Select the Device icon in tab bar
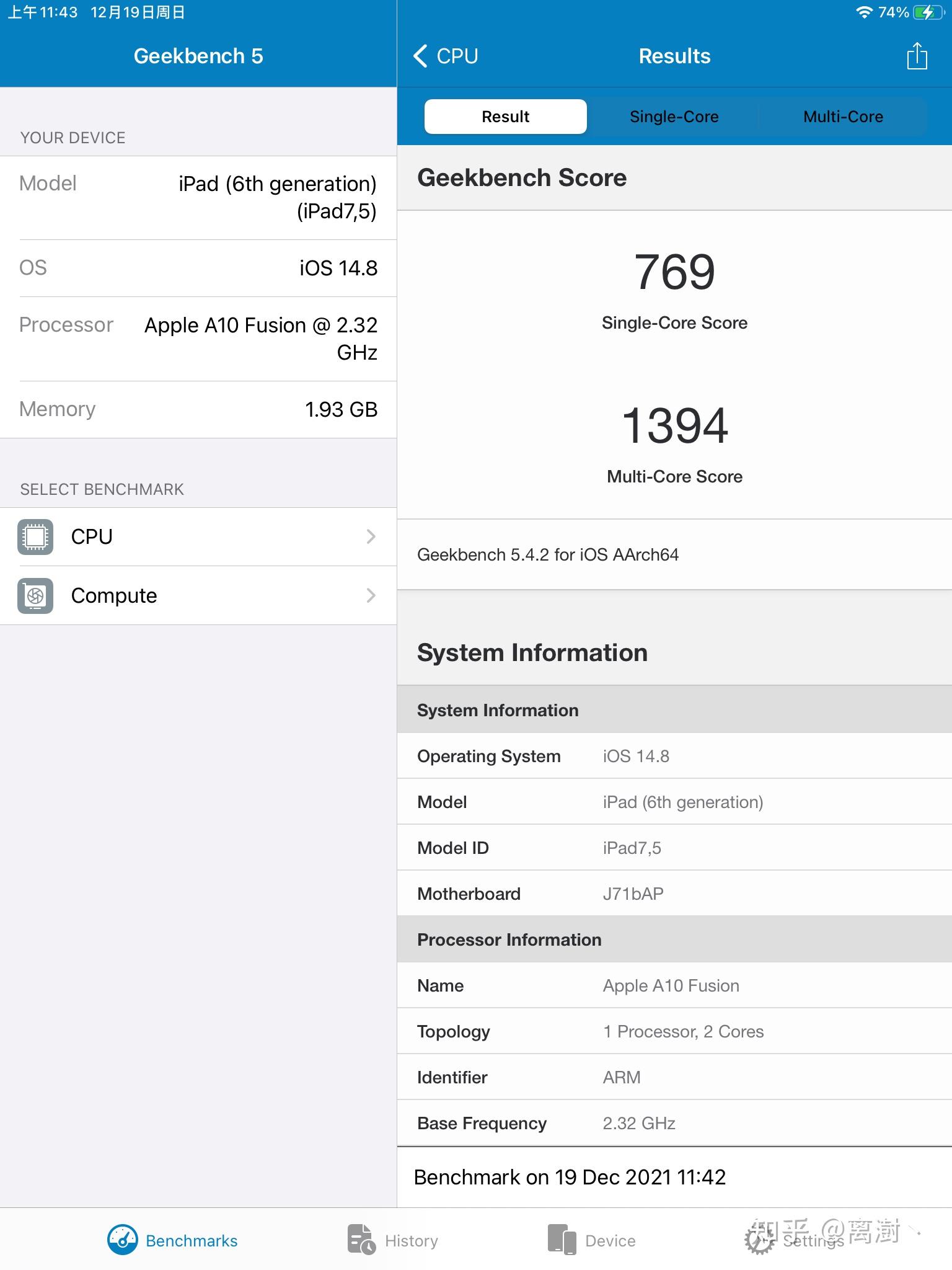 562,1239
